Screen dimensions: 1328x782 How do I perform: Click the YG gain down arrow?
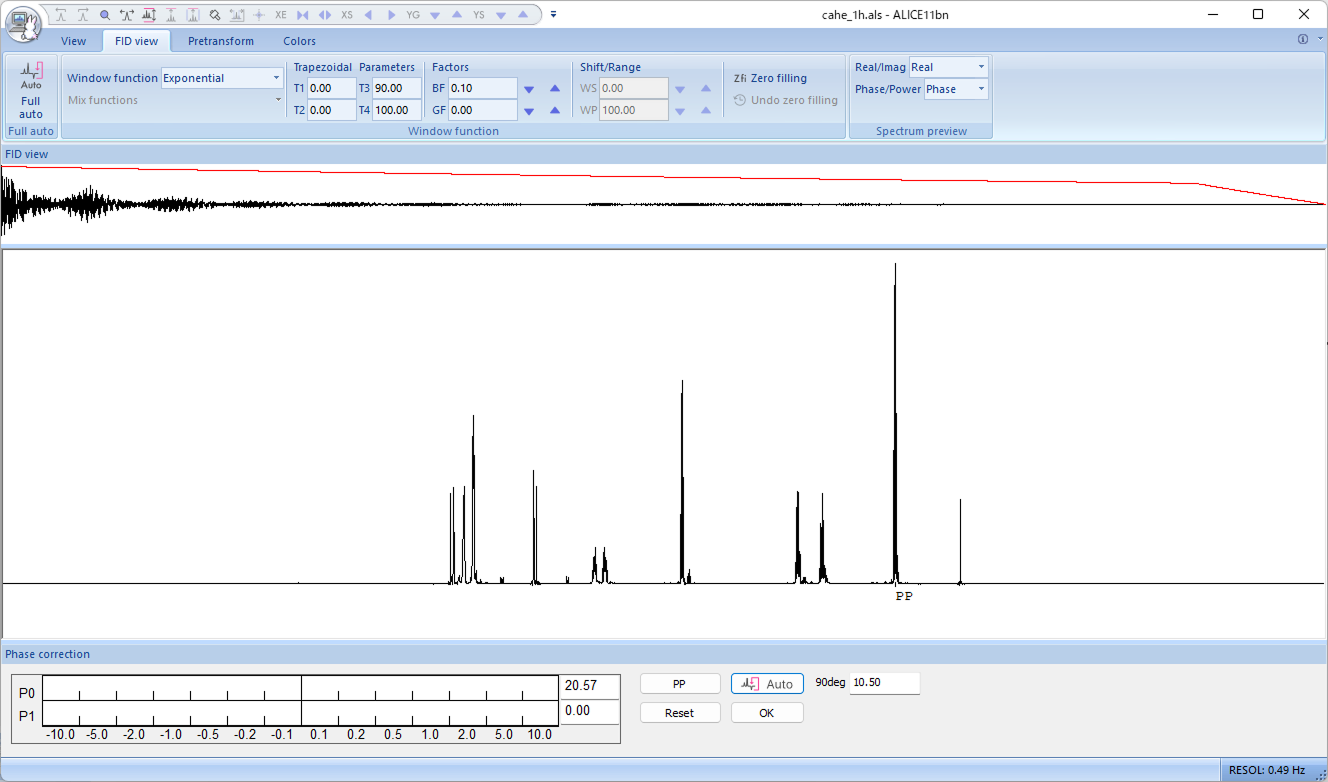[434, 15]
